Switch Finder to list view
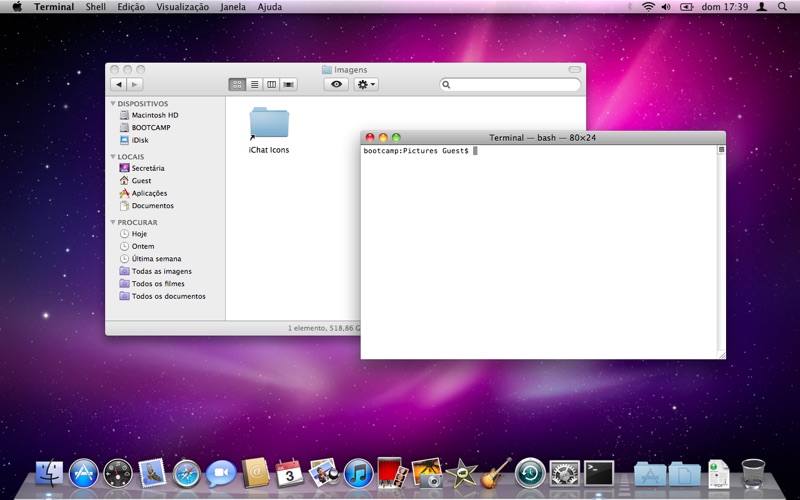The width and height of the screenshot is (800, 500). coord(254,85)
